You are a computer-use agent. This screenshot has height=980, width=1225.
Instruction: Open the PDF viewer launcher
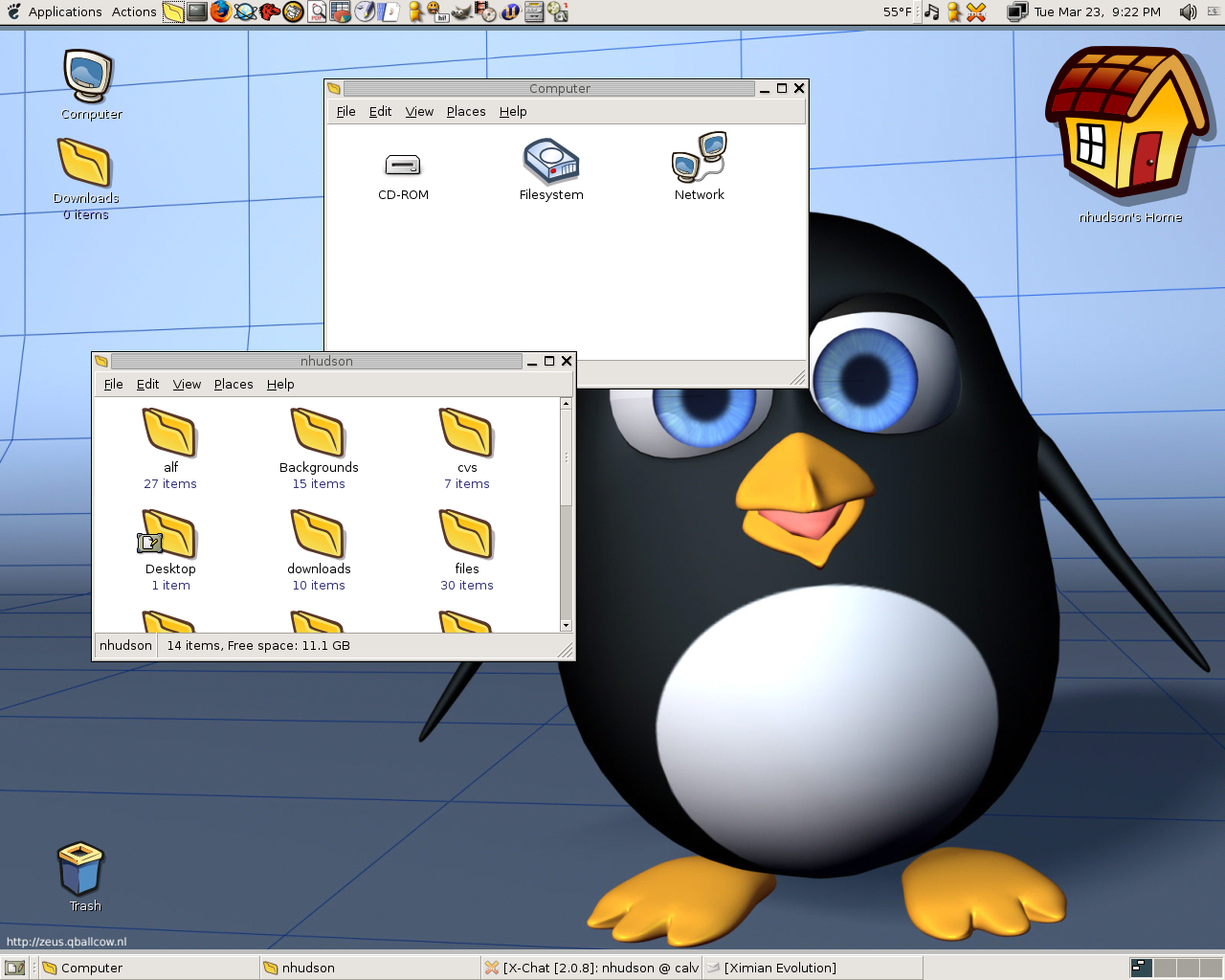pyautogui.click(x=318, y=11)
